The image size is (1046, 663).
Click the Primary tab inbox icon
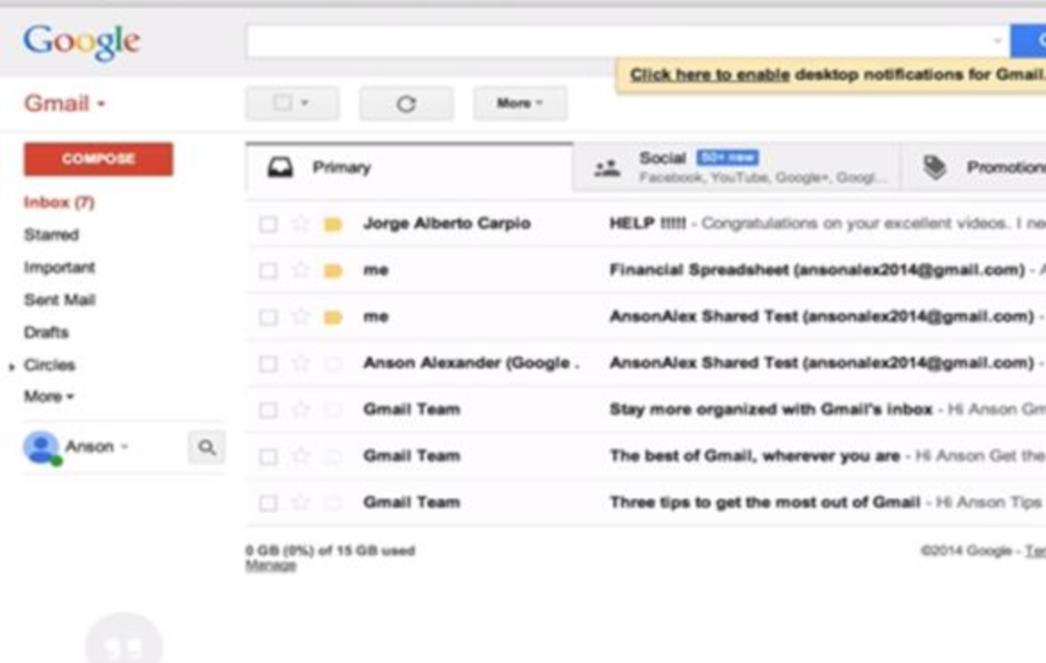280,167
